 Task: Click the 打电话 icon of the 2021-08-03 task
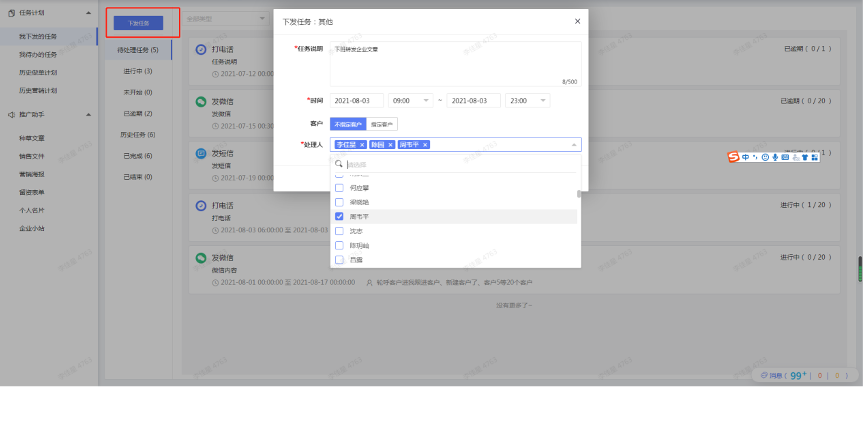coord(201,205)
